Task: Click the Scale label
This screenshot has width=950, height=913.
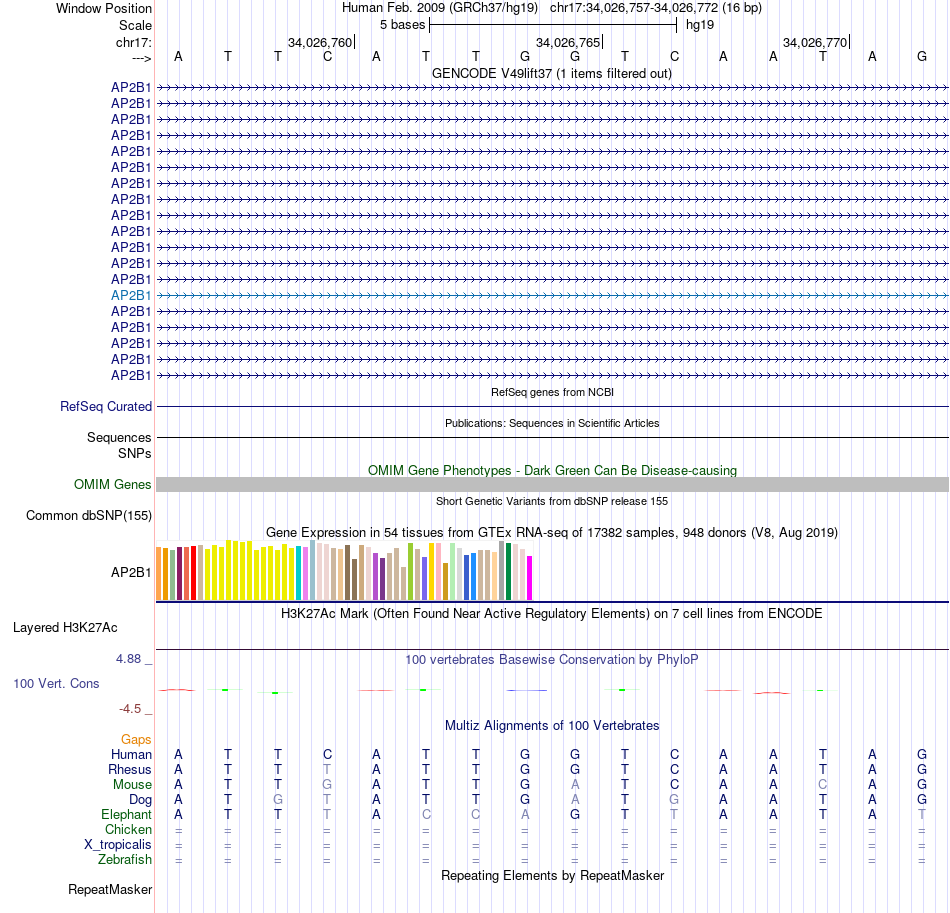Action: click(x=135, y=25)
